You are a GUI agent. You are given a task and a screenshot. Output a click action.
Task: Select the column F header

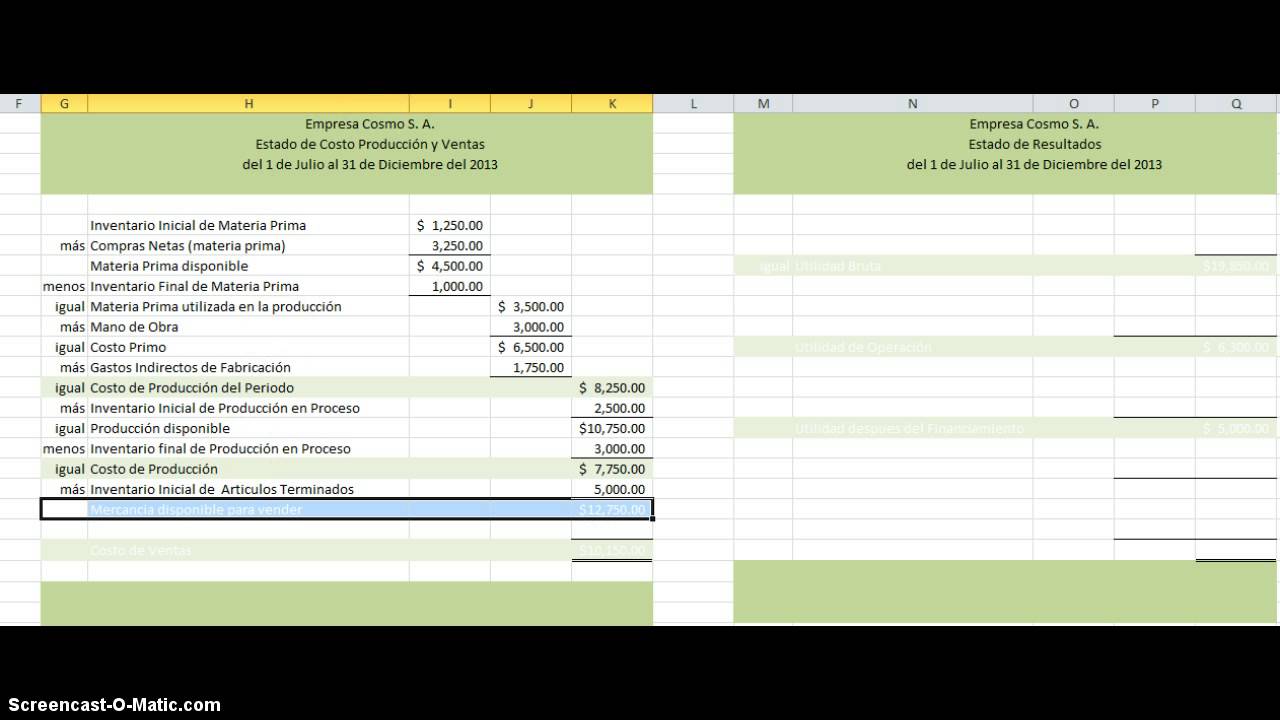[x=20, y=104]
